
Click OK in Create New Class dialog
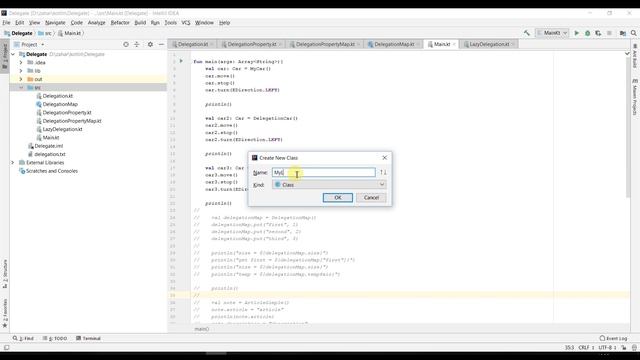click(x=338, y=198)
